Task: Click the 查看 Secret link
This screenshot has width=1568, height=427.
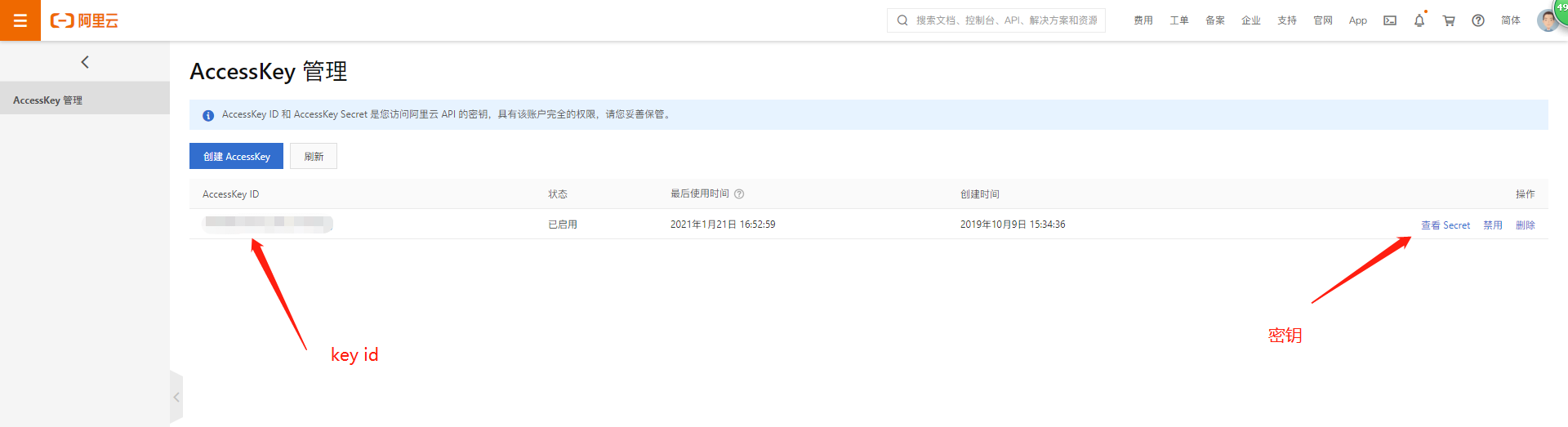Action: 1445,225
